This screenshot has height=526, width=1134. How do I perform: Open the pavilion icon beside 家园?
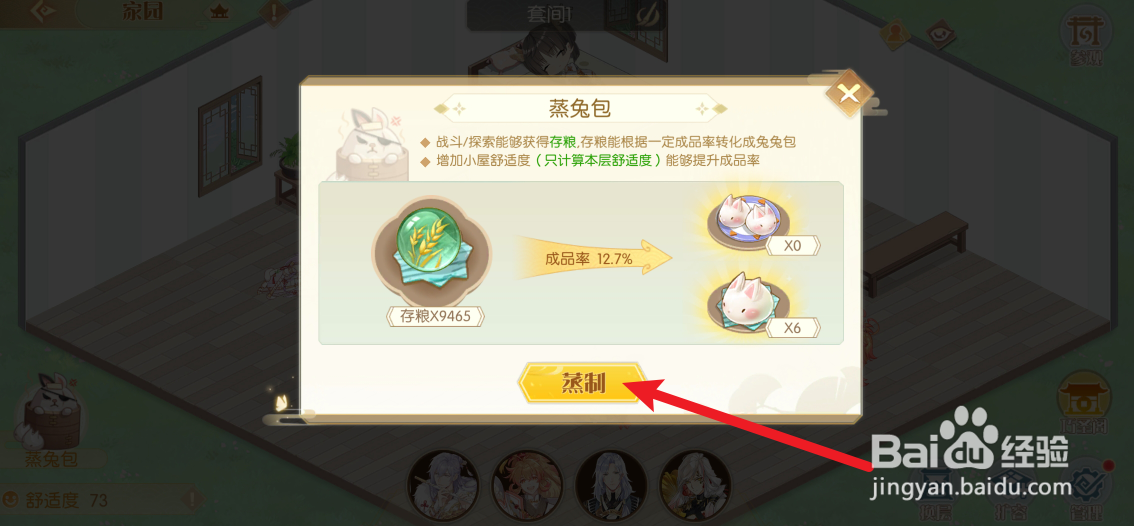(216, 11)
